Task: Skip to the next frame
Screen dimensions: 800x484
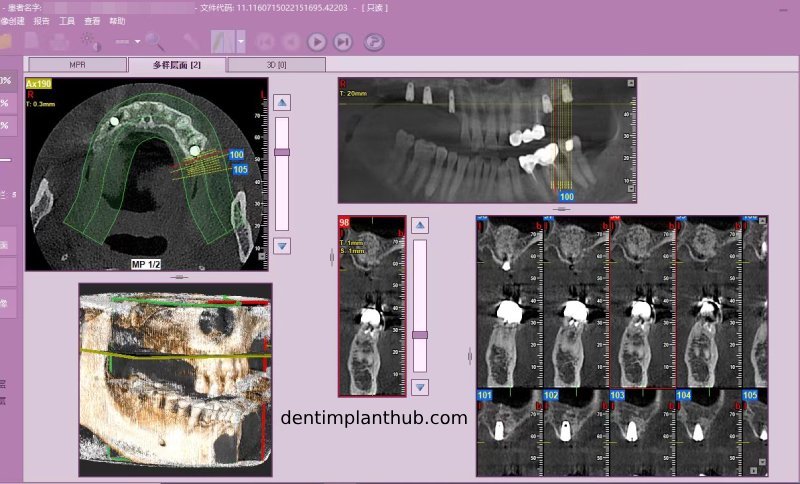Action: (x=343, y=42)
